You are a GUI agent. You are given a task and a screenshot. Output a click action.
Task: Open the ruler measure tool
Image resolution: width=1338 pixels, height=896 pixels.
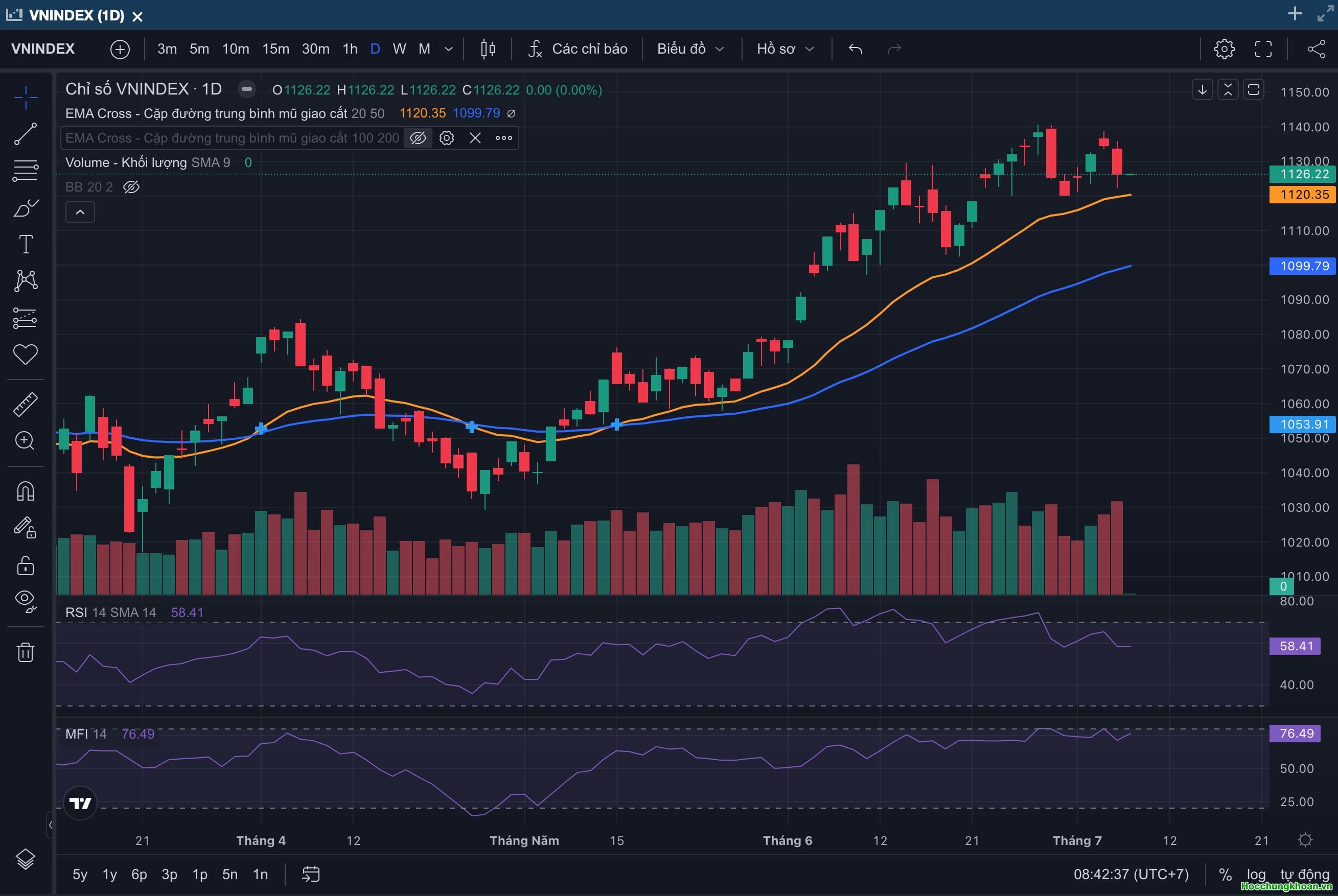(25, 404)
